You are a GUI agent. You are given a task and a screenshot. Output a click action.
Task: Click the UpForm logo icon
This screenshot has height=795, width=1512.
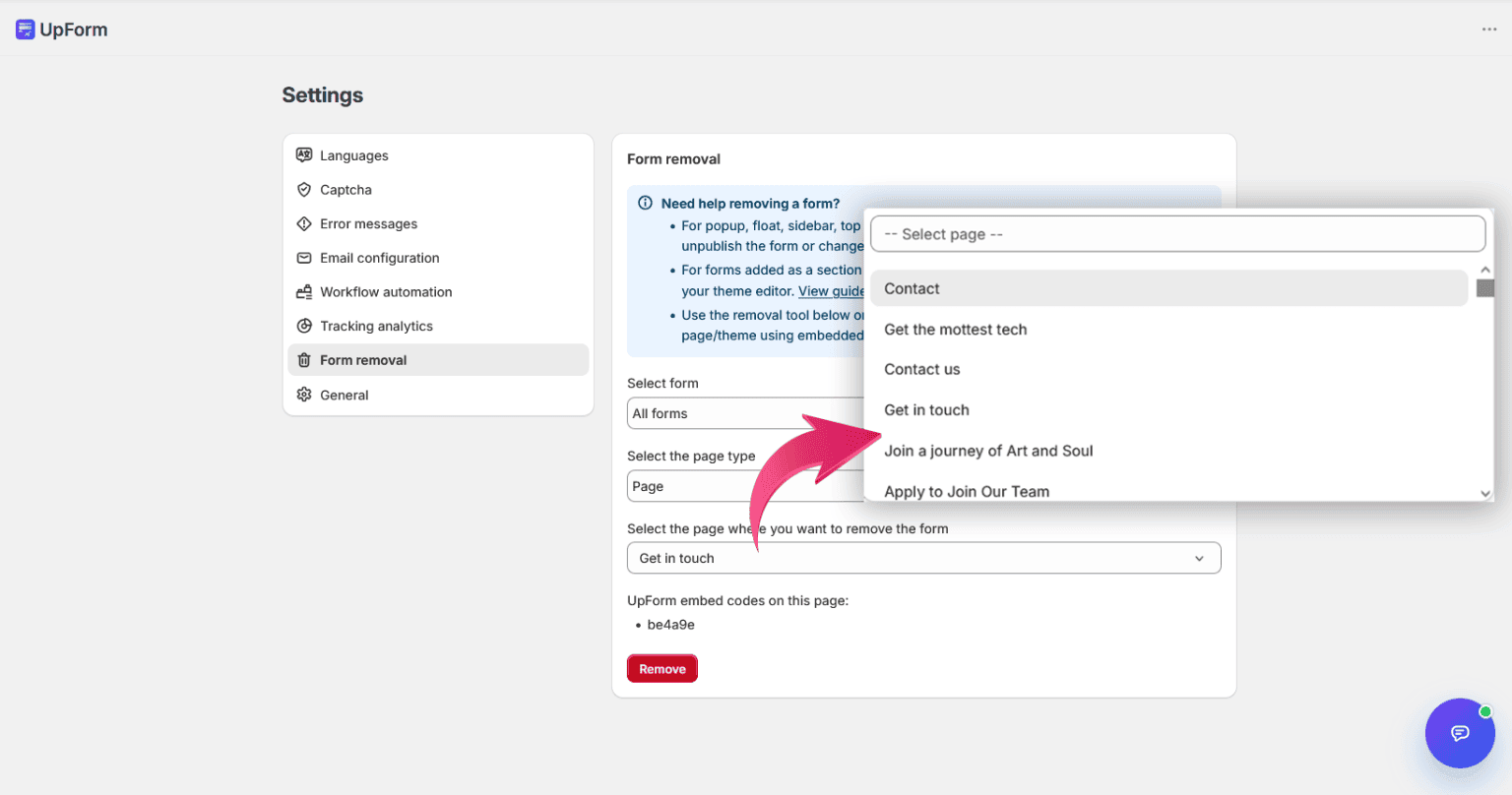click(x=26, y=30)
